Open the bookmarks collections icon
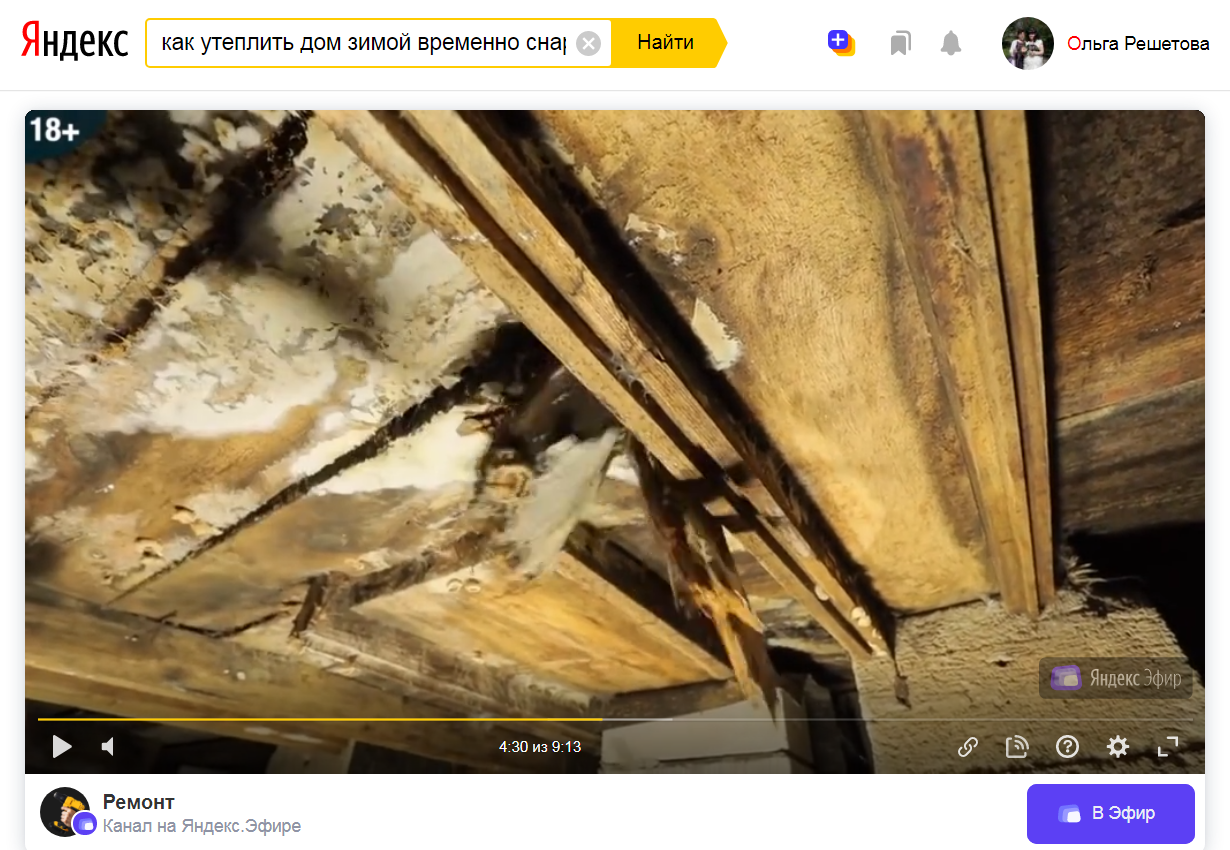Image resolution: width=1230 pixels, height=850 pixels. [900, 44]
